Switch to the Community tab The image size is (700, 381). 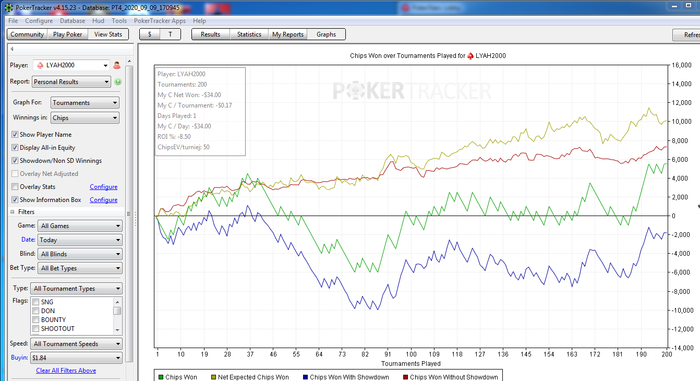(x=27, y=34)
